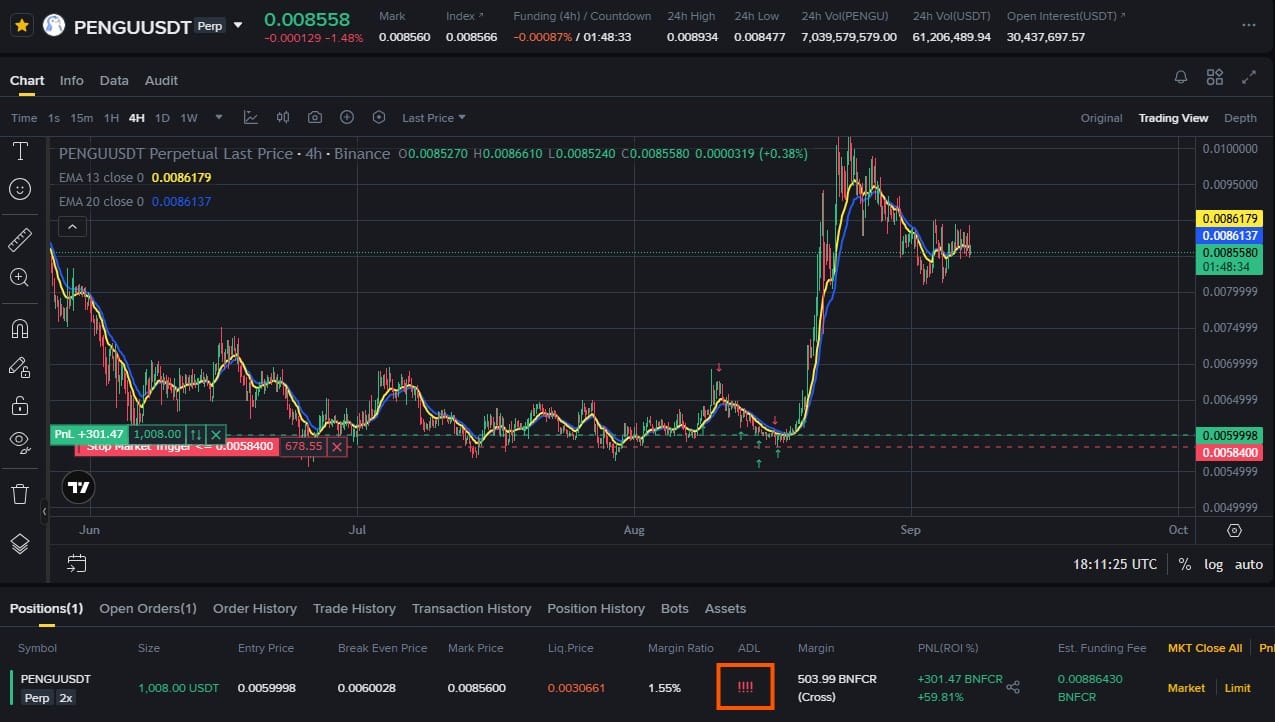This screenshot has height=722, width=1275.
Task: Collapse the indicator legend chevron
Action: [x=71, y=227]
